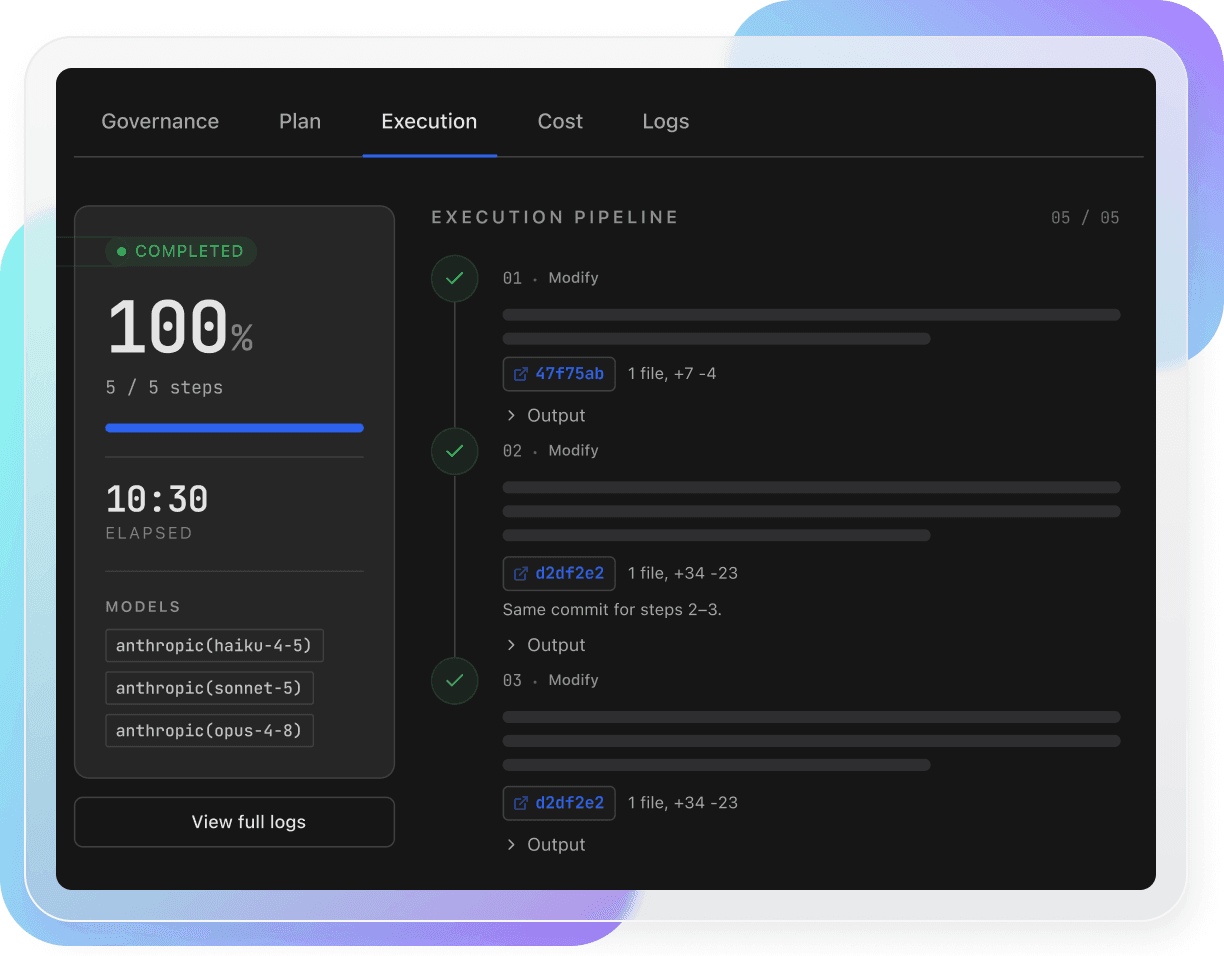Open the Logs tab
This screenshot has width=1224, height=956.
click(x=665, y=121)
